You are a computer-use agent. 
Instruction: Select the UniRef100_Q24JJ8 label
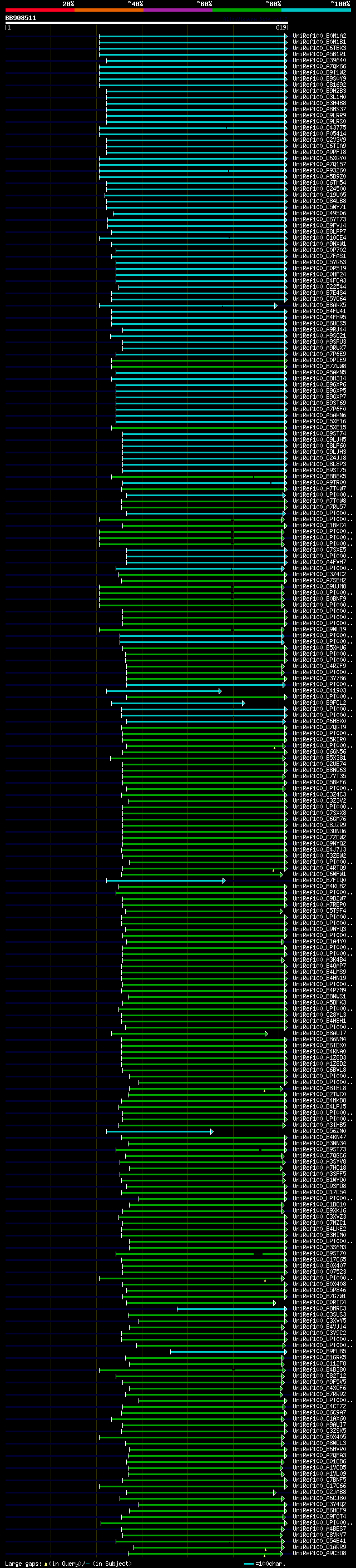click(x=319, y=458)
